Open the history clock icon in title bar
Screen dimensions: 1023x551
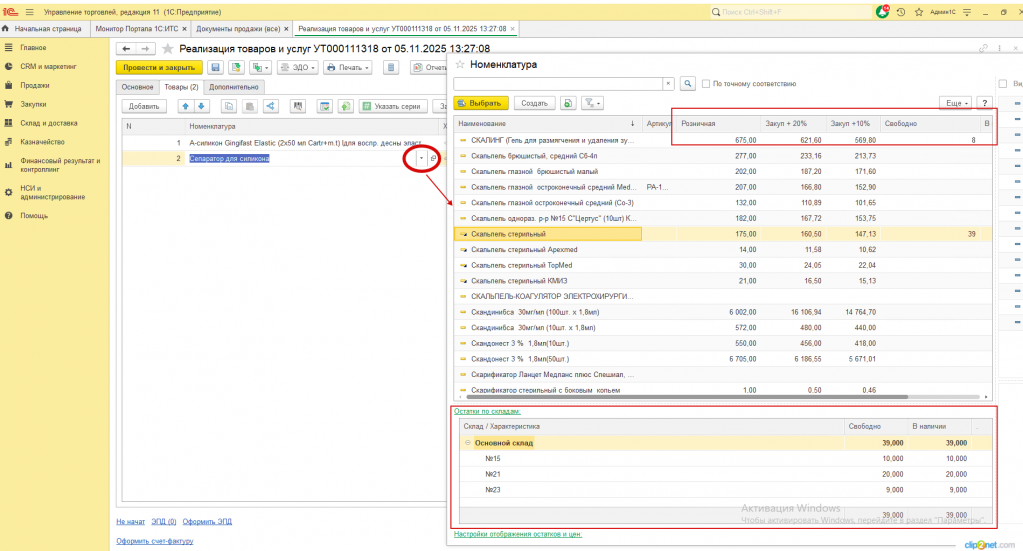pyautogui.click(x=901, y=11)
